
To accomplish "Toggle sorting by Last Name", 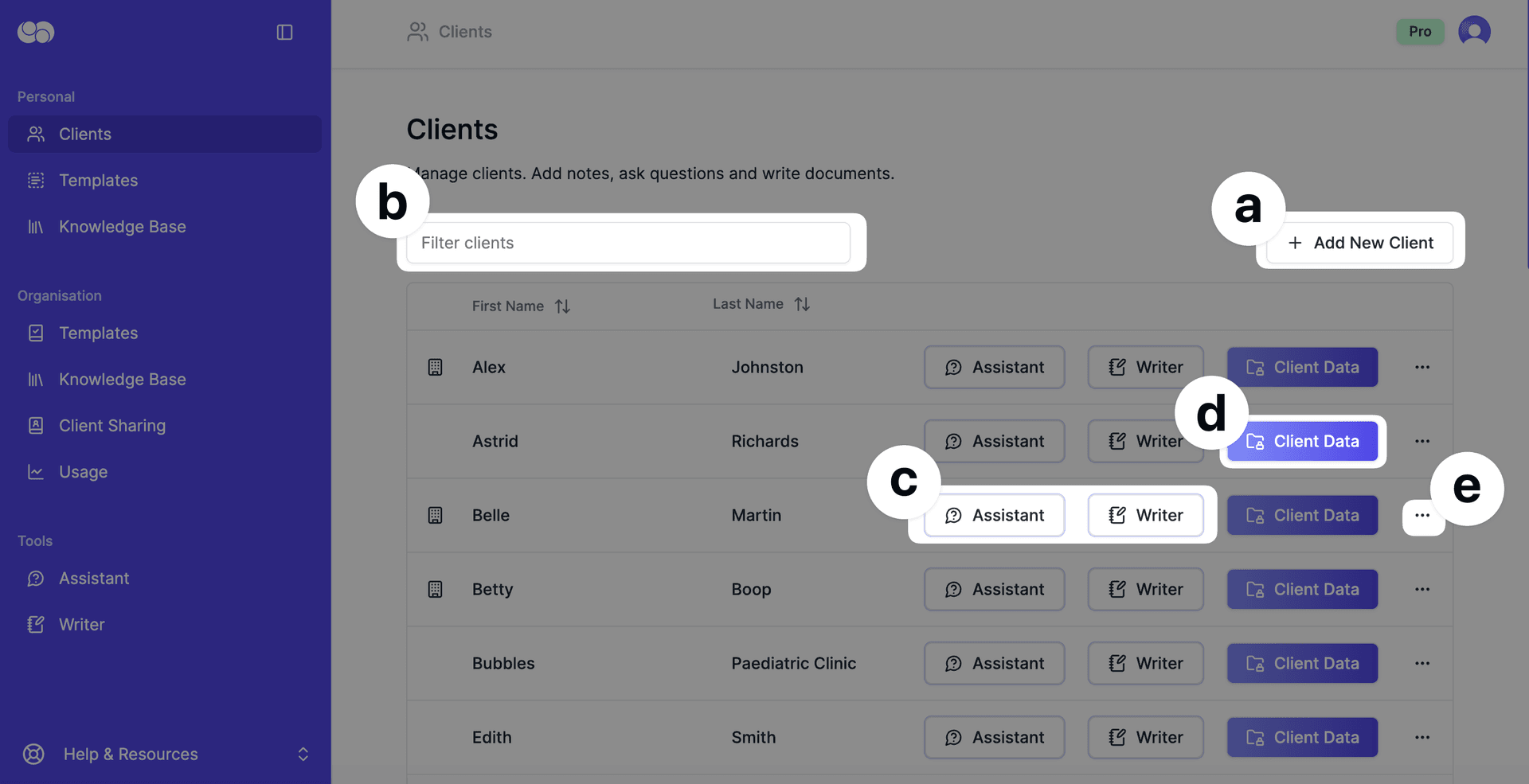I will point(802,303).
